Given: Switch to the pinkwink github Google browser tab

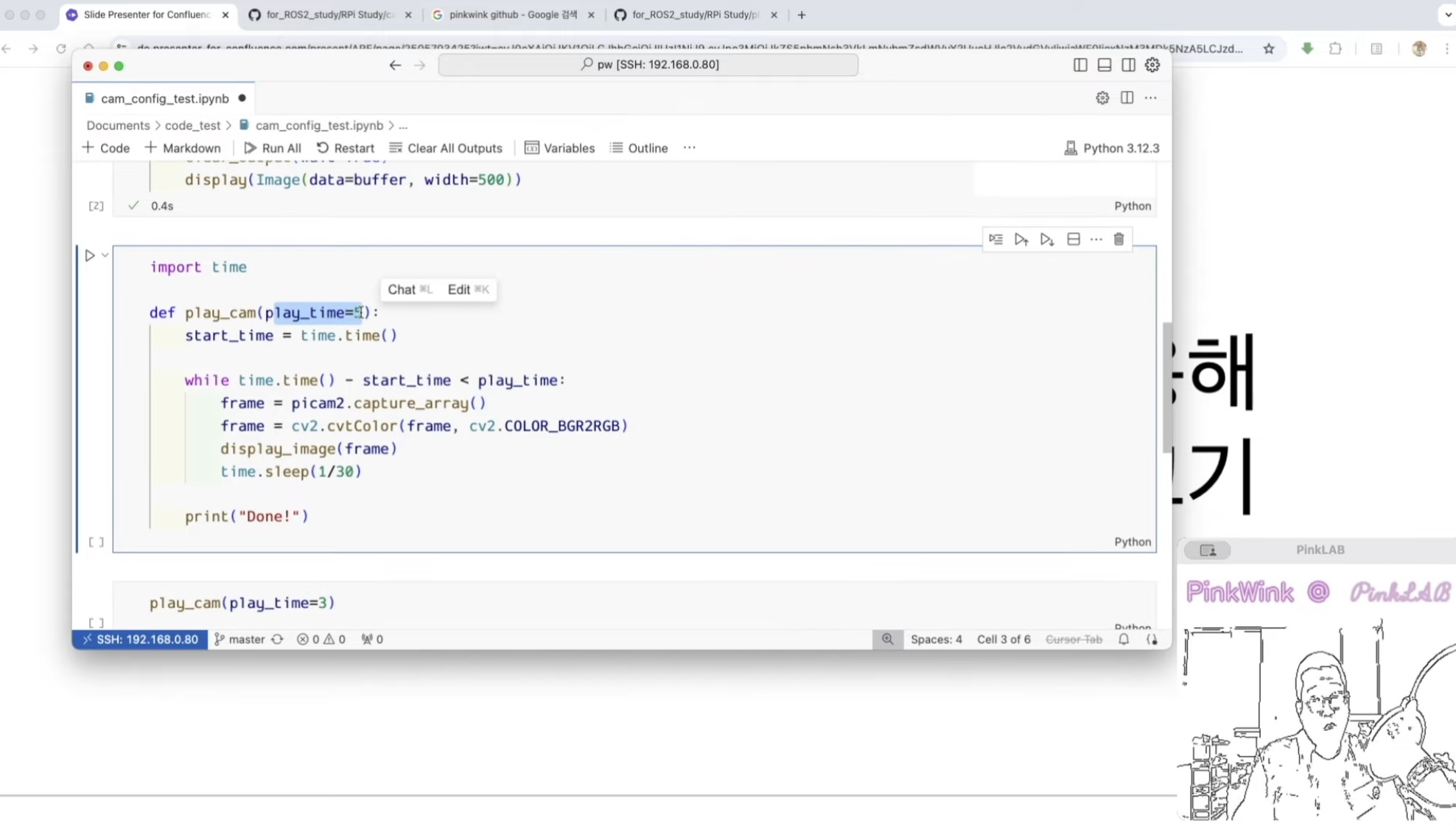Looking at the screenshot, I should click(x=512, y=15).
